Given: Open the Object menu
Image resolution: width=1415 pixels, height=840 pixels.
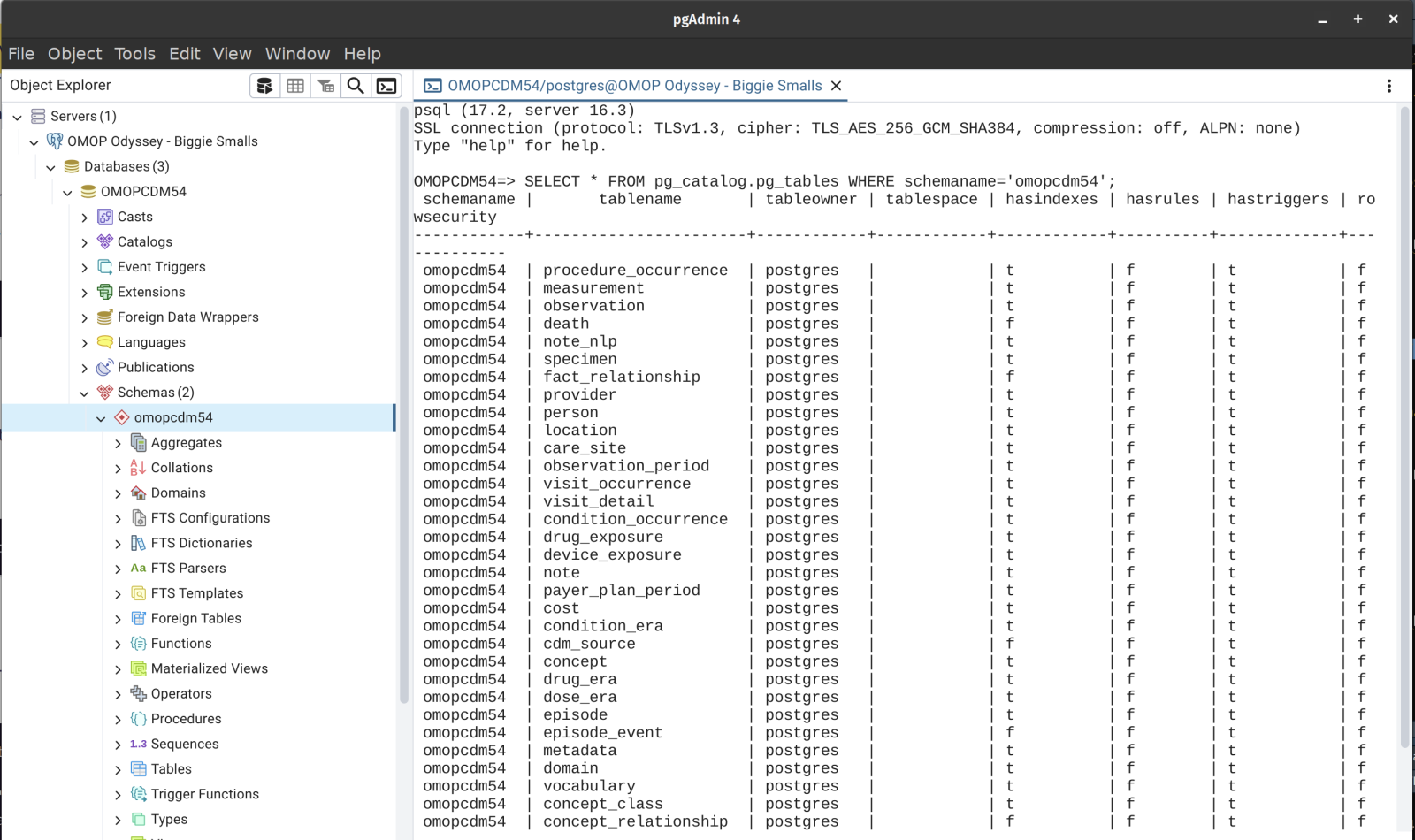Looking at the screenshot, I should tap(74, 54).
